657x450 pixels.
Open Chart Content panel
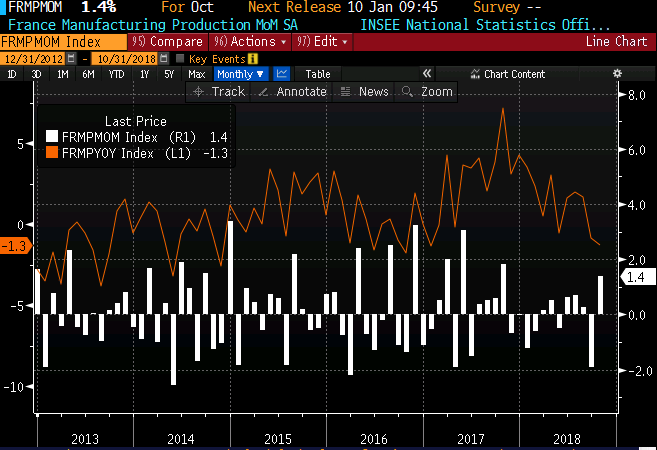(507, 74)
